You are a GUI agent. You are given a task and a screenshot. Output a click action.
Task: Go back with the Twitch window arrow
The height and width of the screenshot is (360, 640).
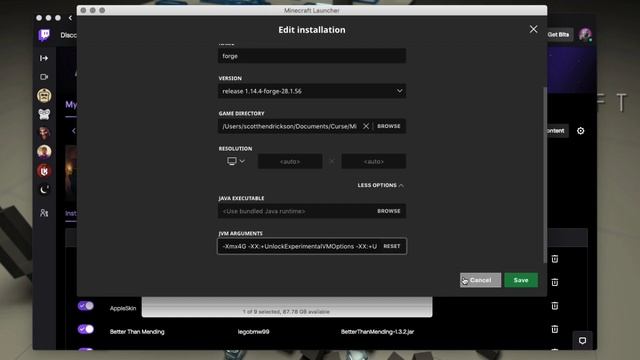[70, 18]
